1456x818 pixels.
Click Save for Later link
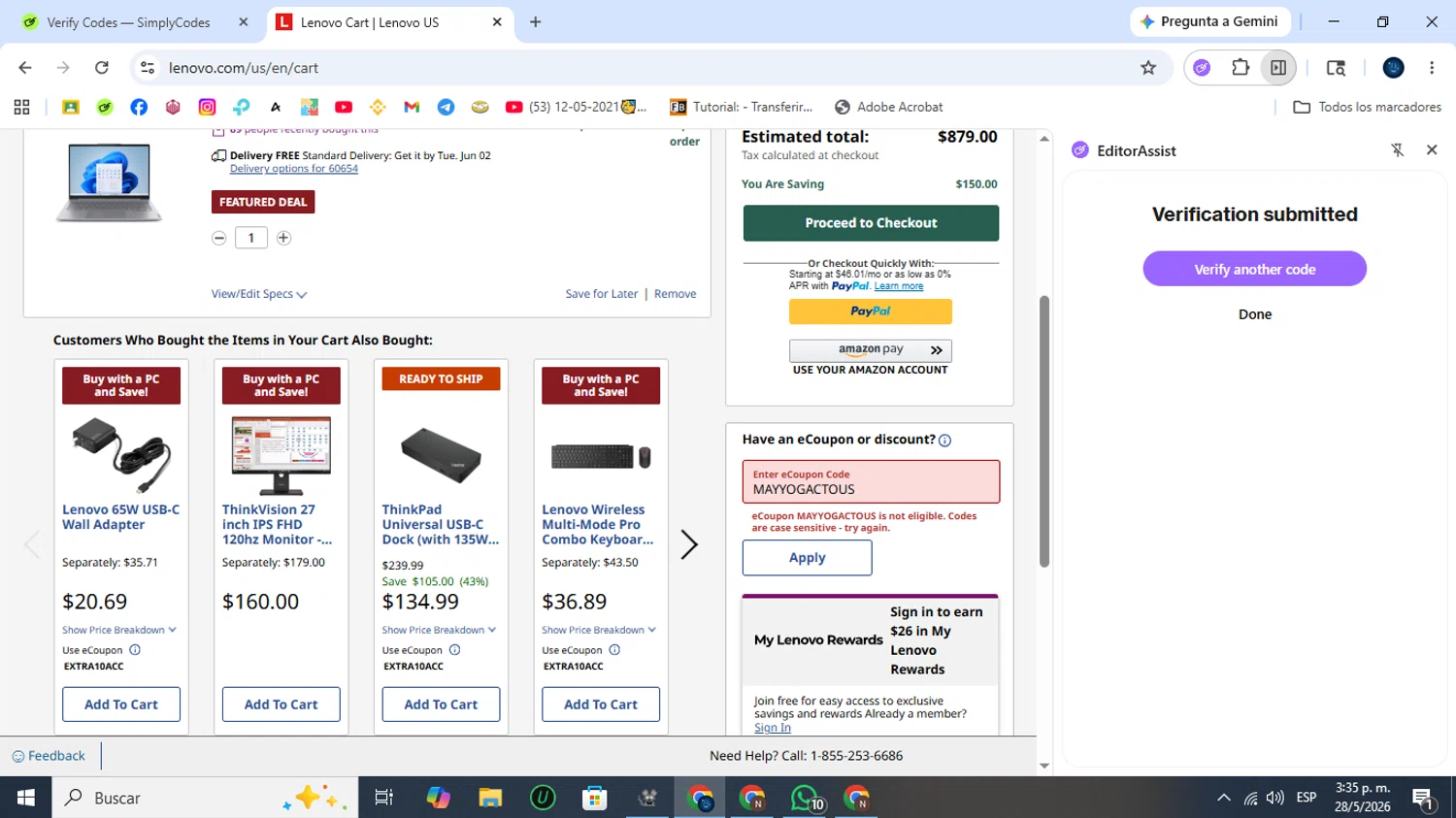(602, 294)
